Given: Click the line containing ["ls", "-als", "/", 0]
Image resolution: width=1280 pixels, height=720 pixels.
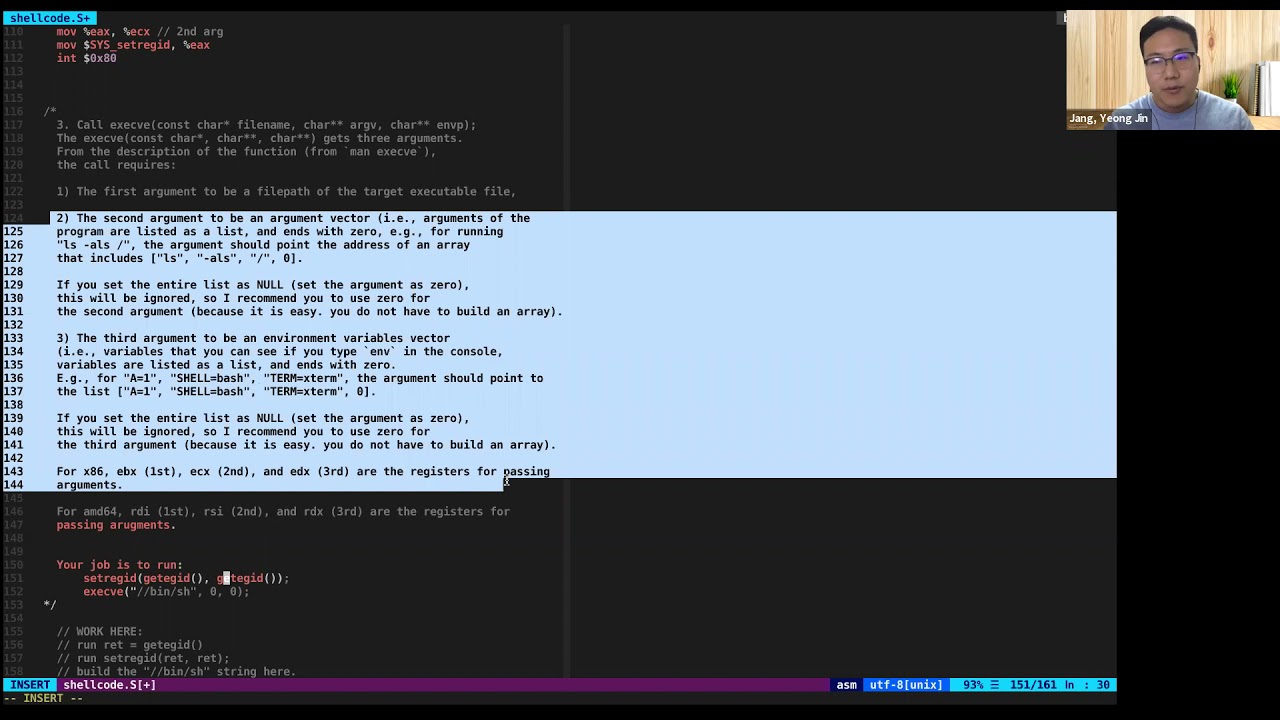Looking at the screenshot, I should [x=179, y=258].
